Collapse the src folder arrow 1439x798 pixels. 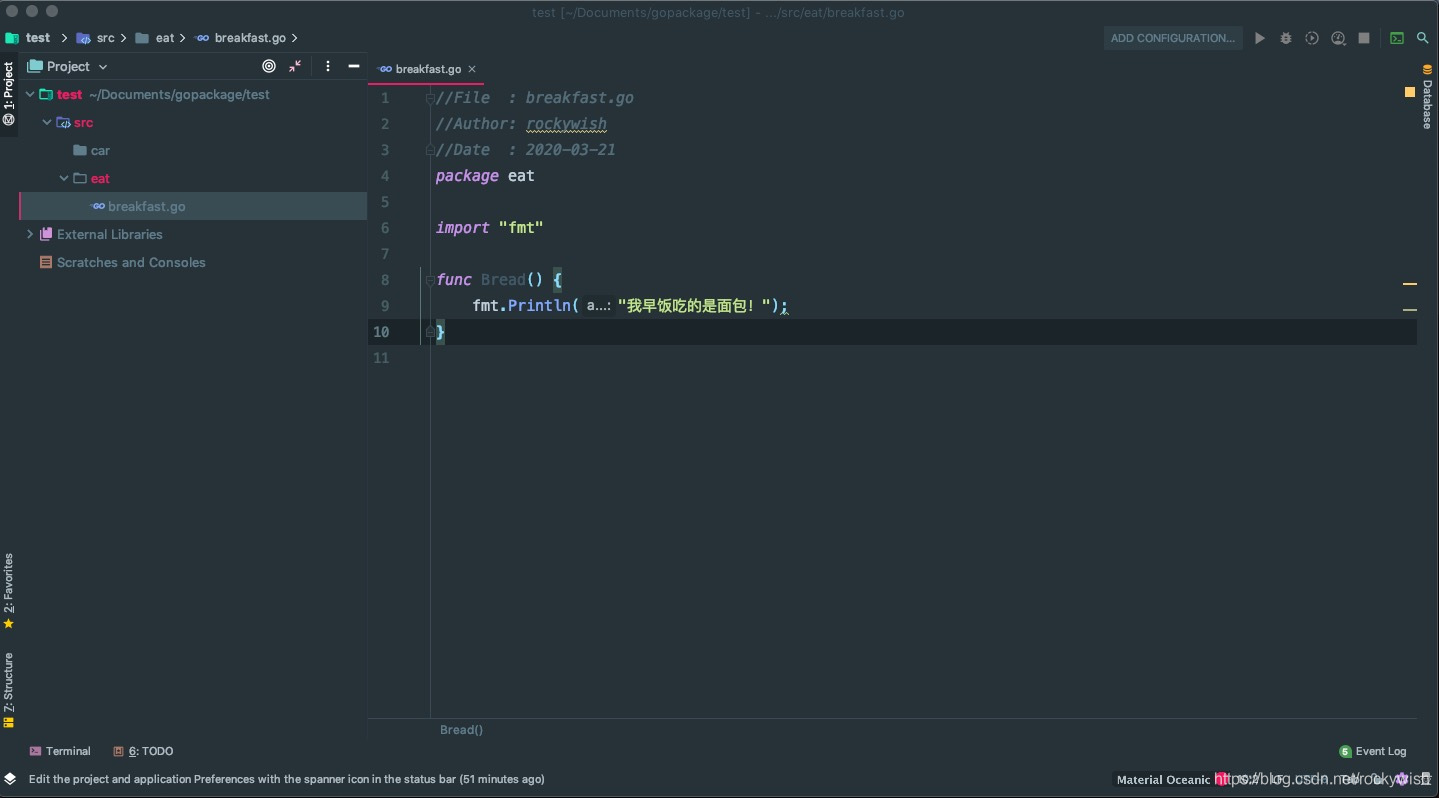[47, 122]
